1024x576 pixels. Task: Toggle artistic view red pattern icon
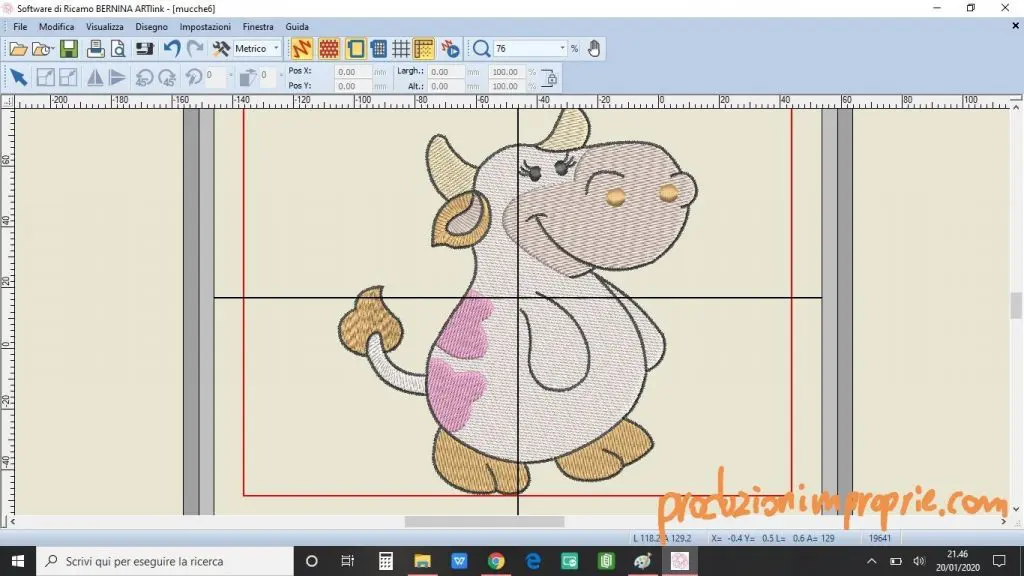(x=328, y=48)
